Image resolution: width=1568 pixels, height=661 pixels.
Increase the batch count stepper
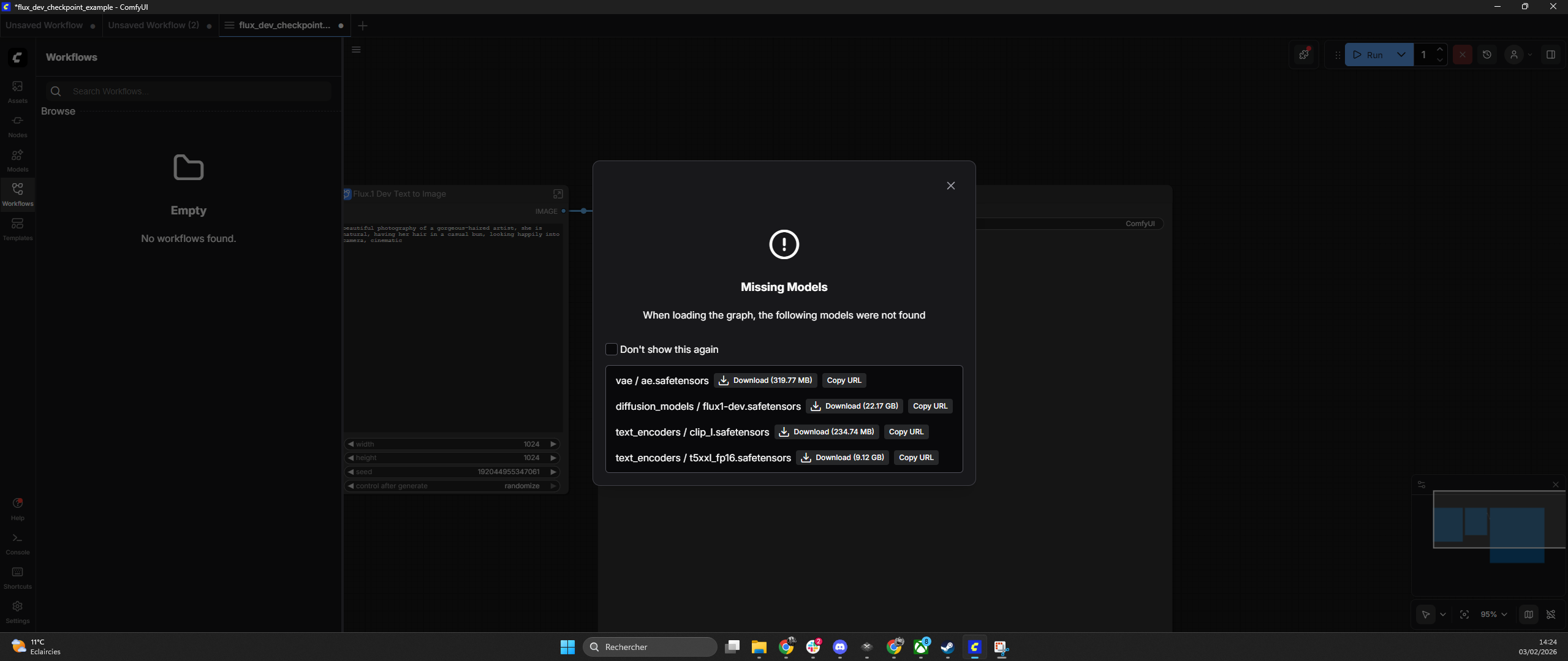click(x=1439, y=50)
